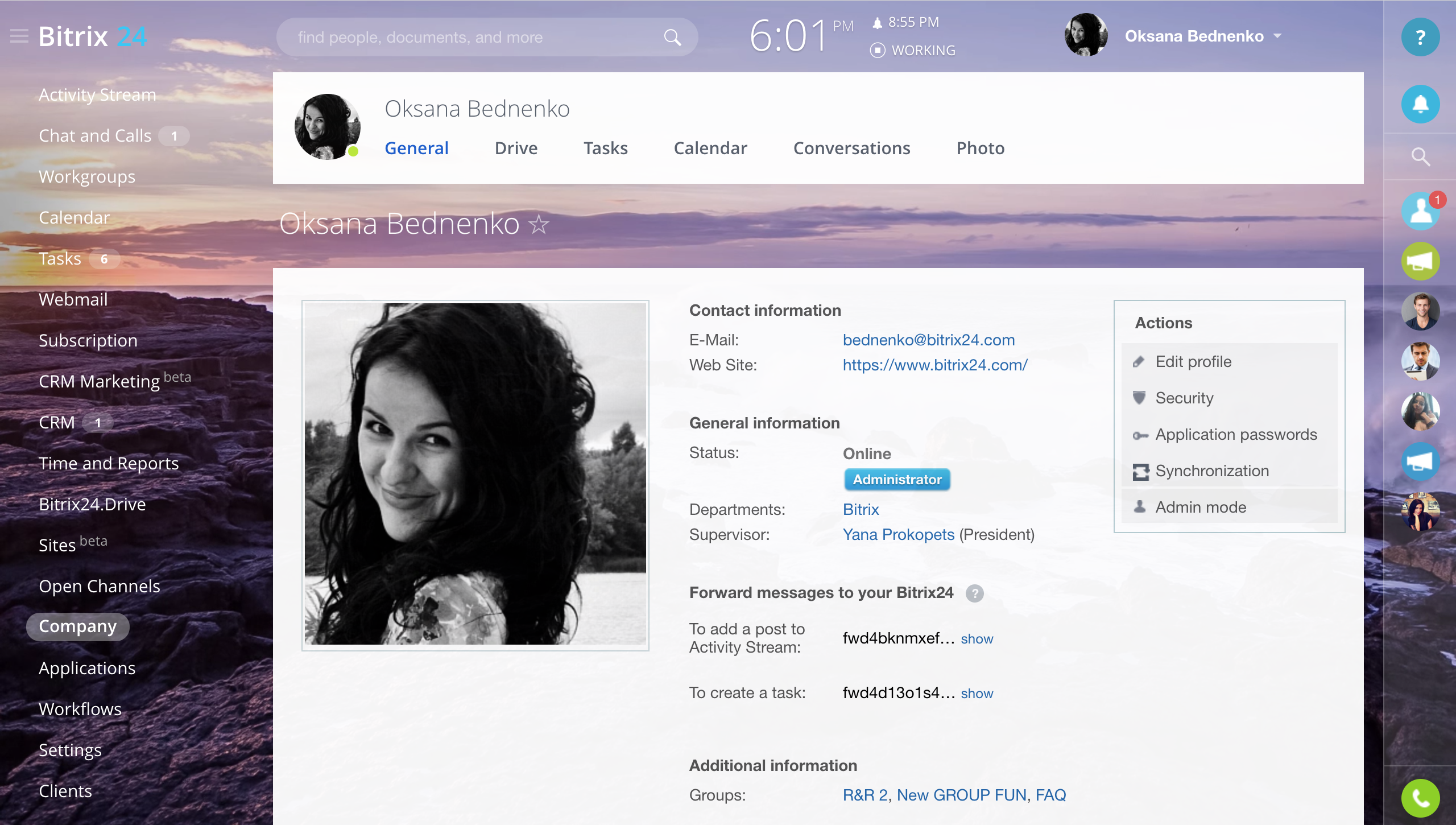Show full task creation forwarding address
Image resolution: width=1456 pixels, height=825 pixels.
977,694
